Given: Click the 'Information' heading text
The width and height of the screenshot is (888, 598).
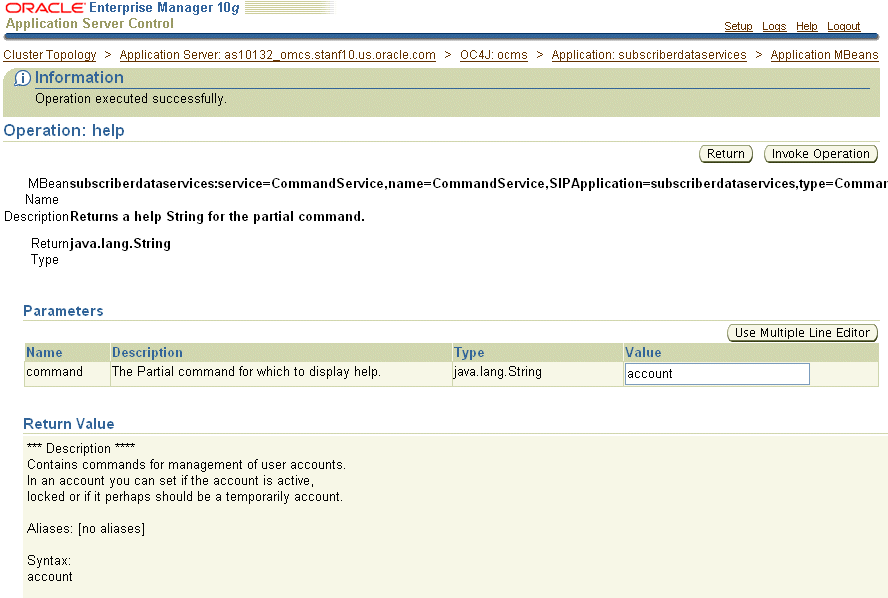Looking at the screenshot, I should pos(79,78).
